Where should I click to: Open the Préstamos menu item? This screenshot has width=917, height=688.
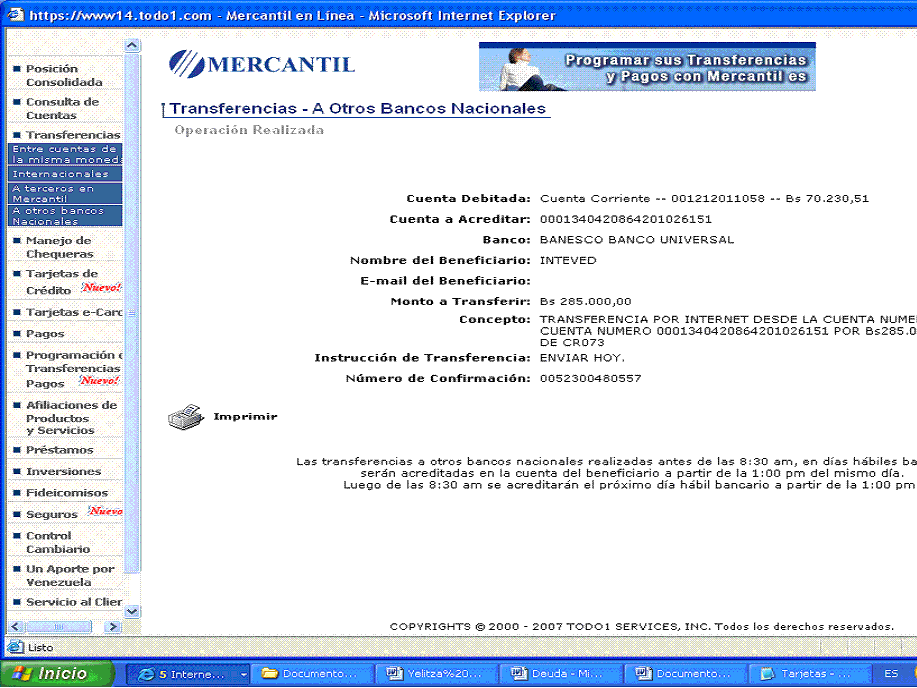pyautogui.click(x=59, y=450)
